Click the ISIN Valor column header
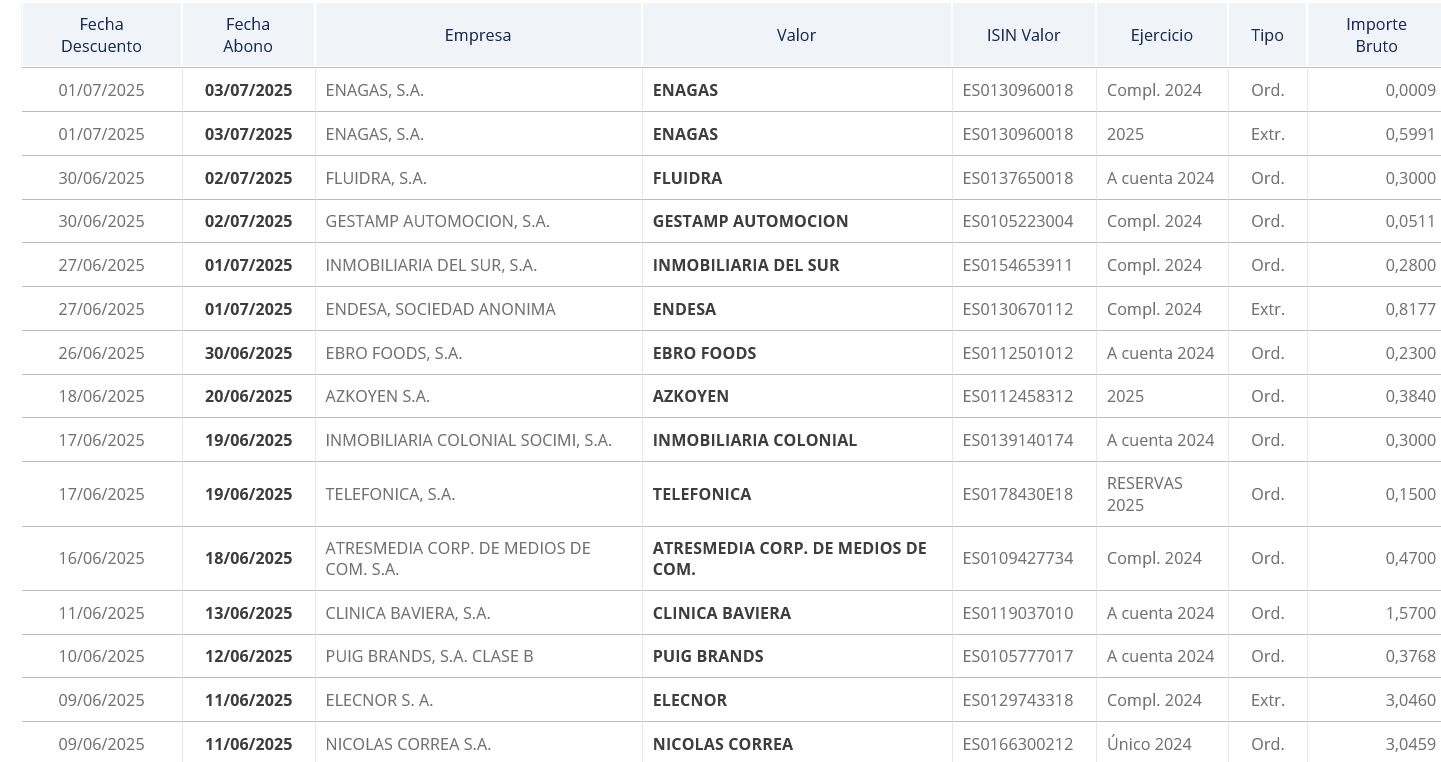The image size is (1441, 762). point(1023,35)
